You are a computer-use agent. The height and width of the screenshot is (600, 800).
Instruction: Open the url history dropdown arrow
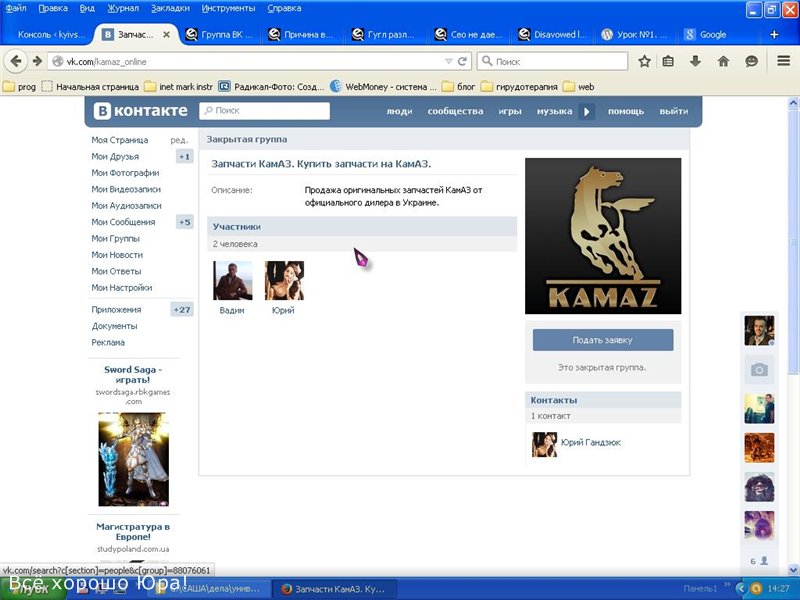click(448, 61)
